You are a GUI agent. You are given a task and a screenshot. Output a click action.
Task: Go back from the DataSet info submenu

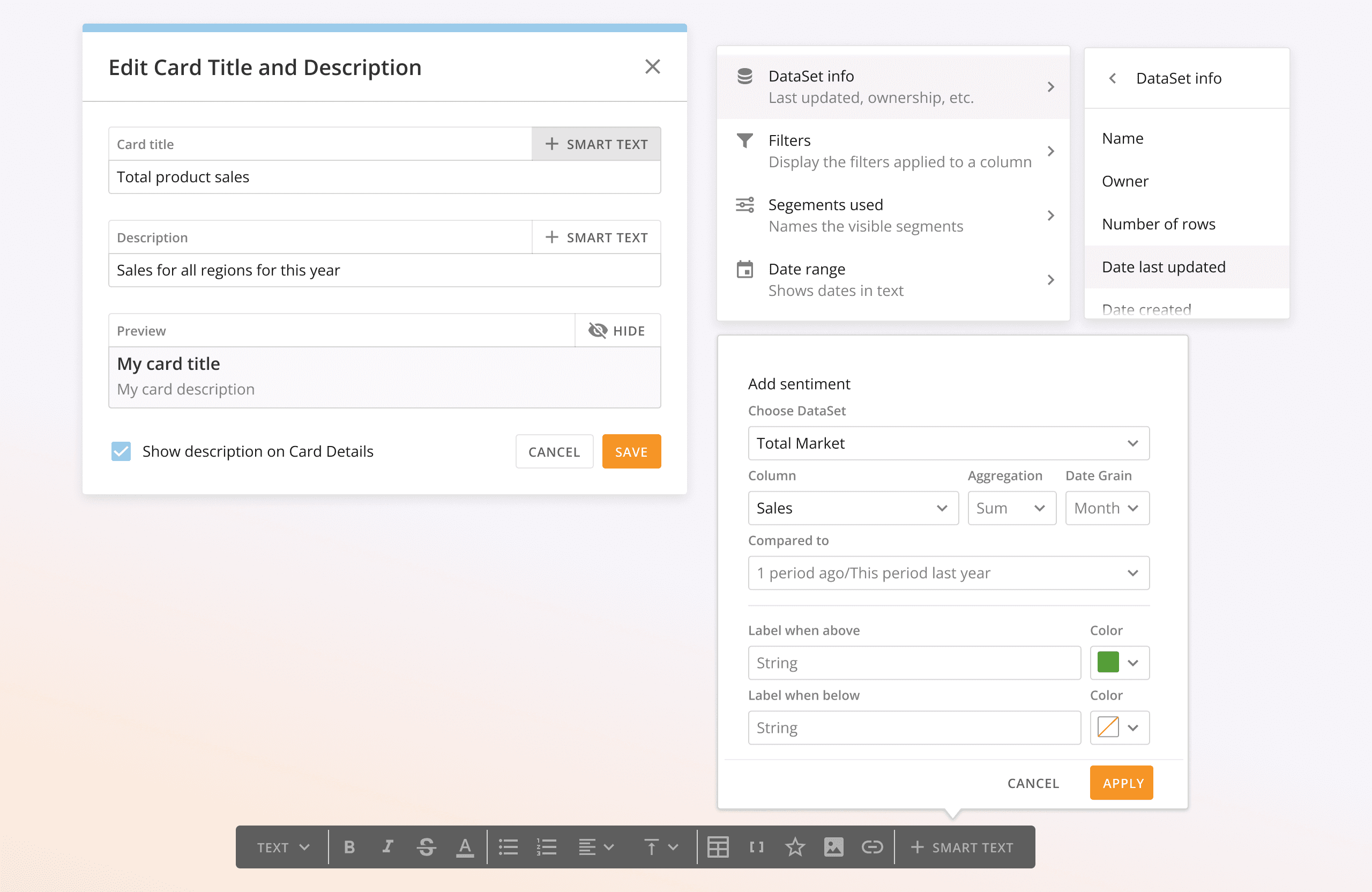click(x=1113, y=78)
